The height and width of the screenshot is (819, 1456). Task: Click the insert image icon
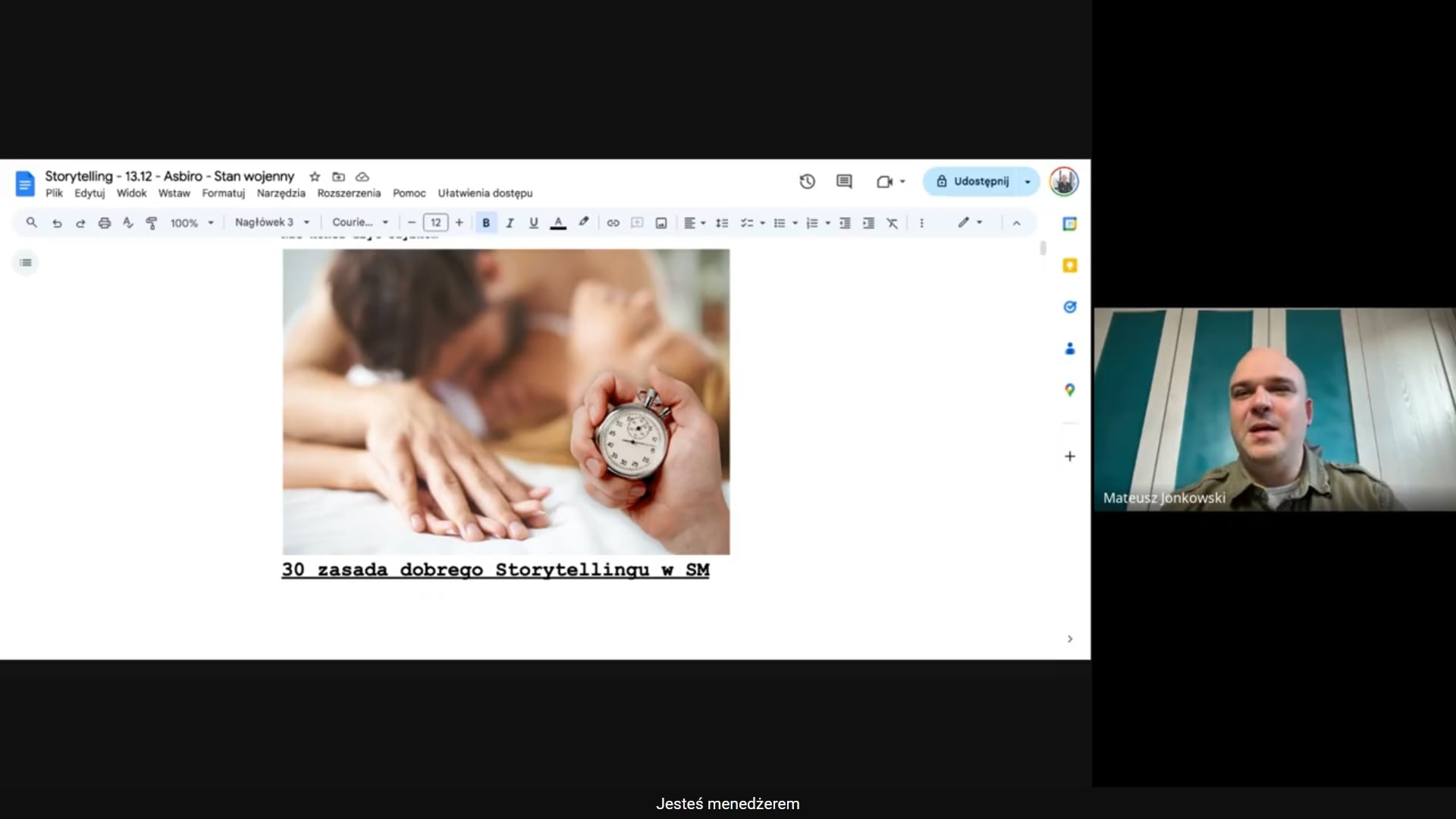(661, 223)
